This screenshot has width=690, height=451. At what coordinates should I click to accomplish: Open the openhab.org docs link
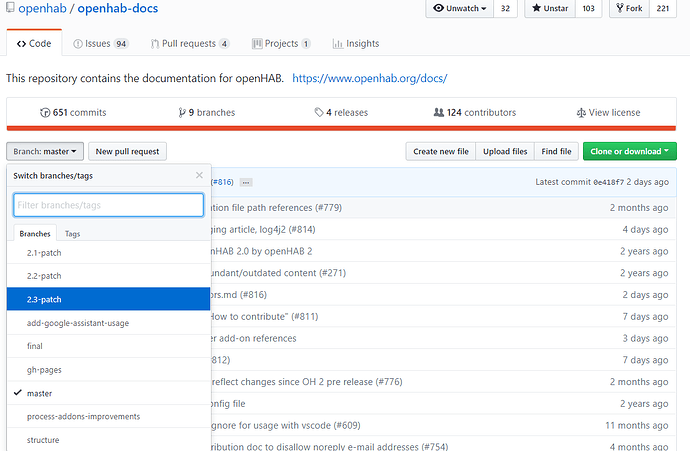369,78
